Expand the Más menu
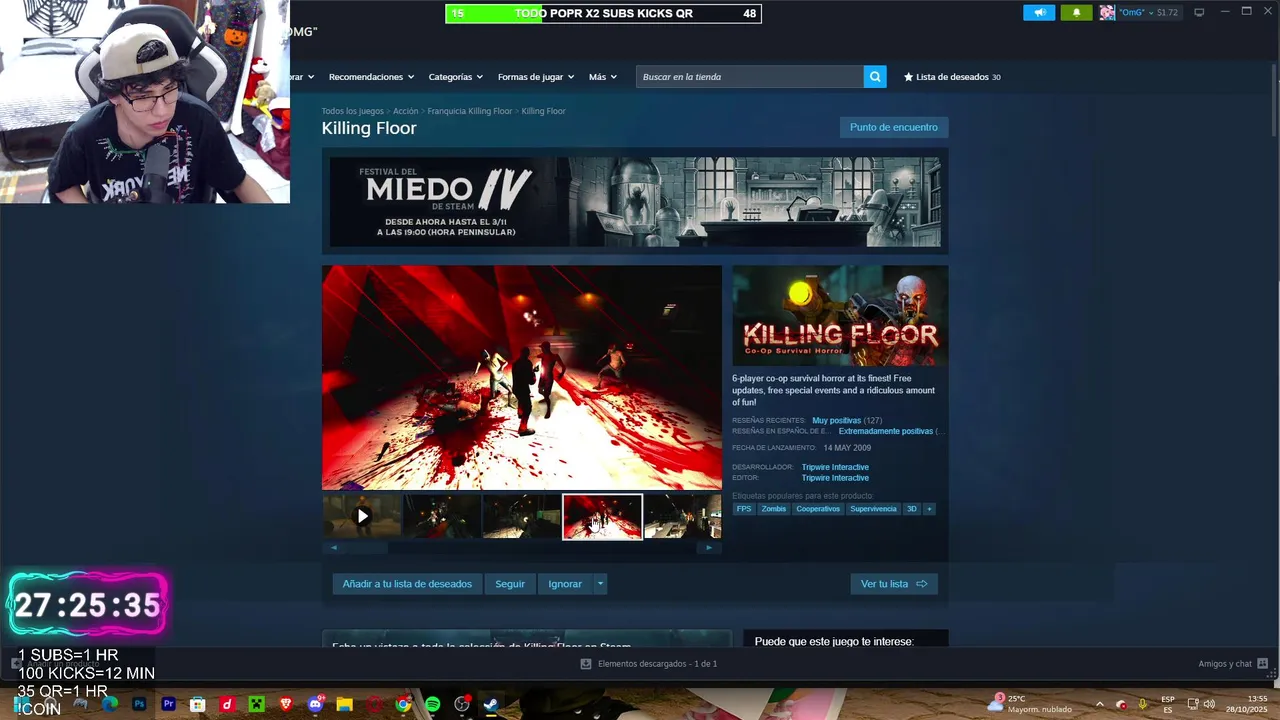1280x720 pixels. click(x=602, y=77)
